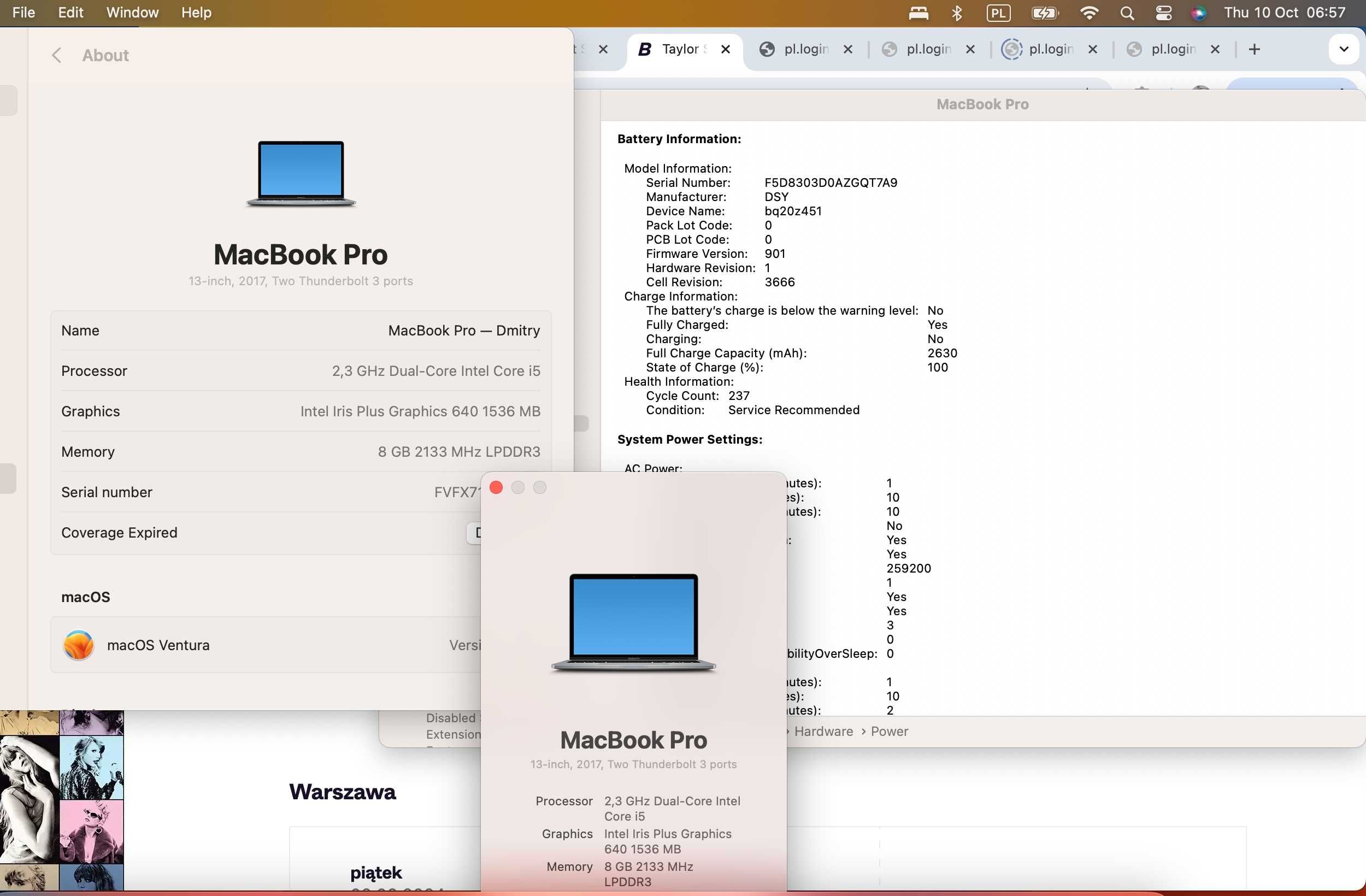The height and width of the screenshot is (896, 1366).
Task: Click the MacBook Pro title in System Information window
Action: click(x=982, y=104)
